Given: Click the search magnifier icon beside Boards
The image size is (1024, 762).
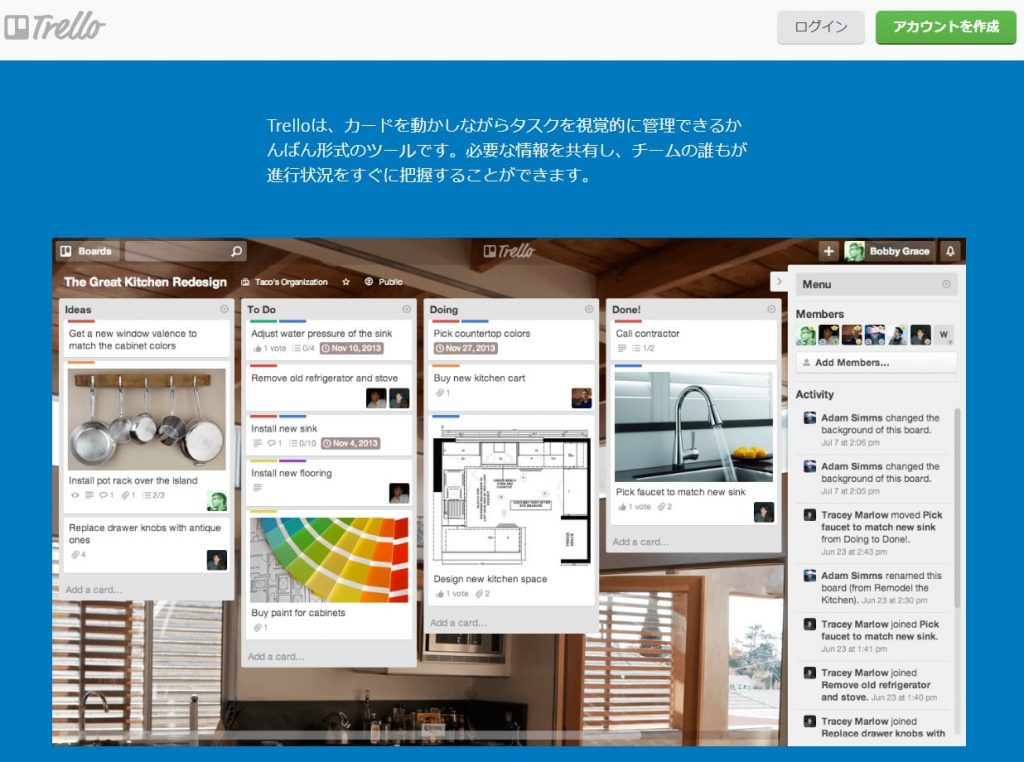Looking at the screenshot, I should coord(236,251).
